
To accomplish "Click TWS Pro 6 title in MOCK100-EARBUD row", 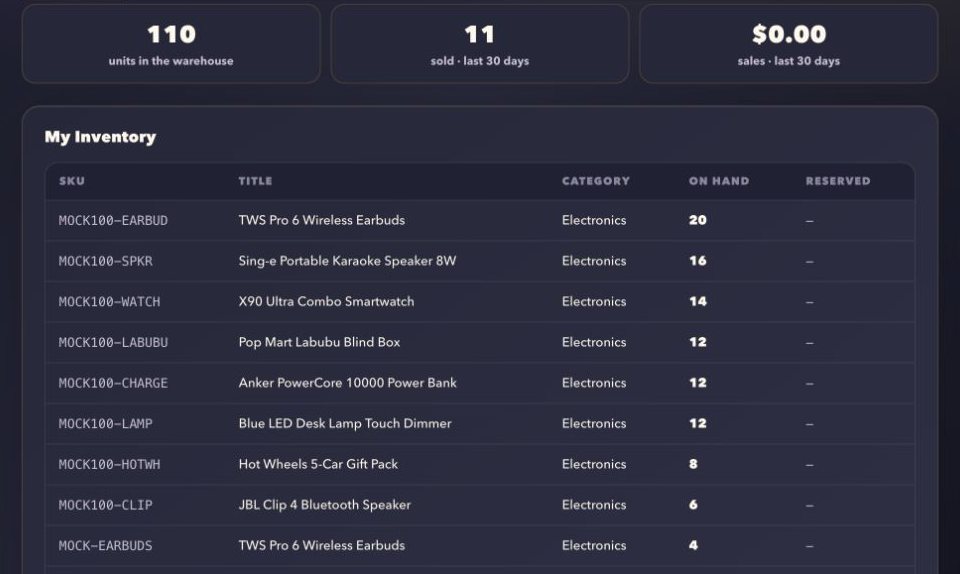I will coord(321,220).
